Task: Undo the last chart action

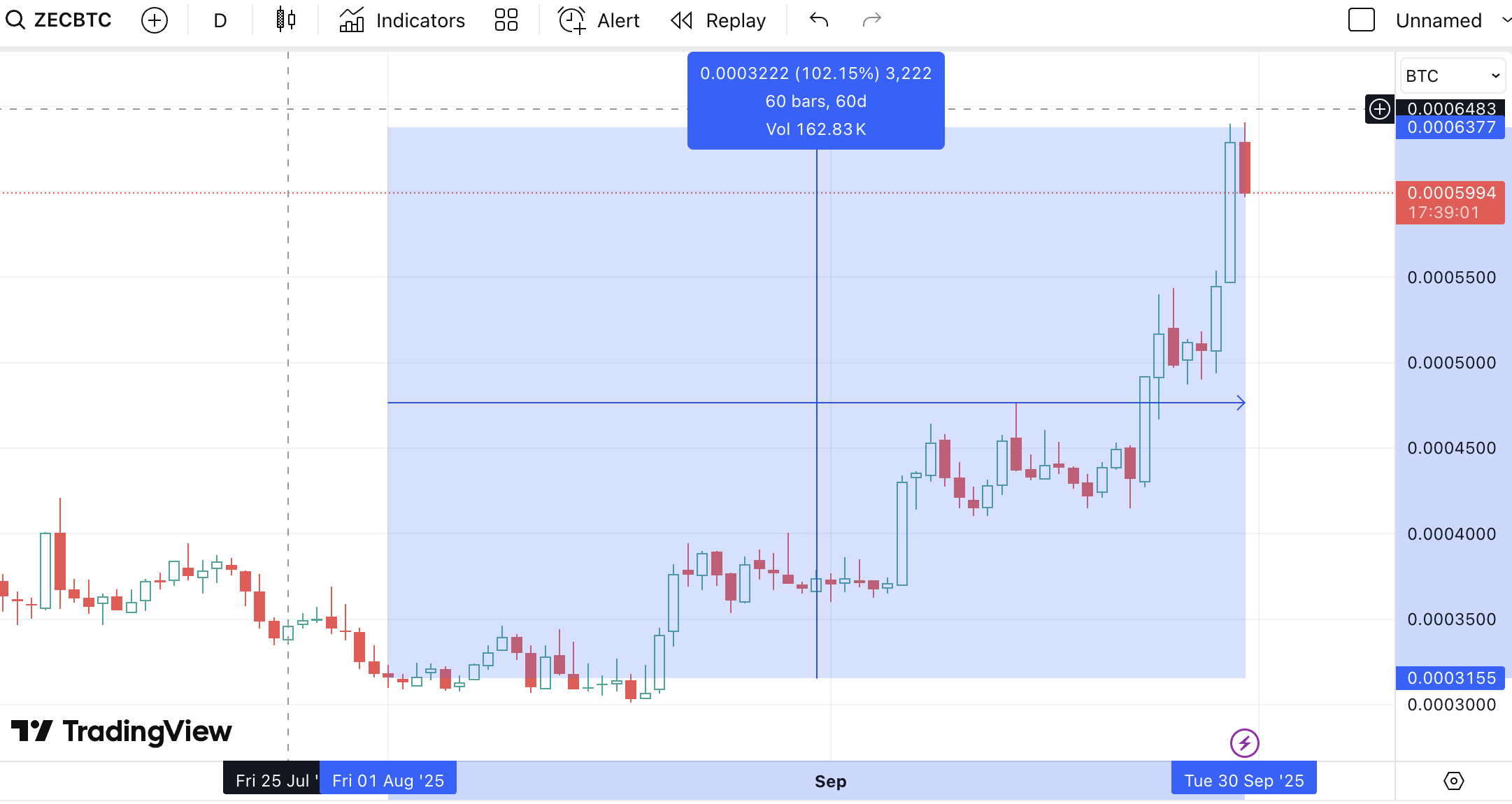Action: pos(818,20)
